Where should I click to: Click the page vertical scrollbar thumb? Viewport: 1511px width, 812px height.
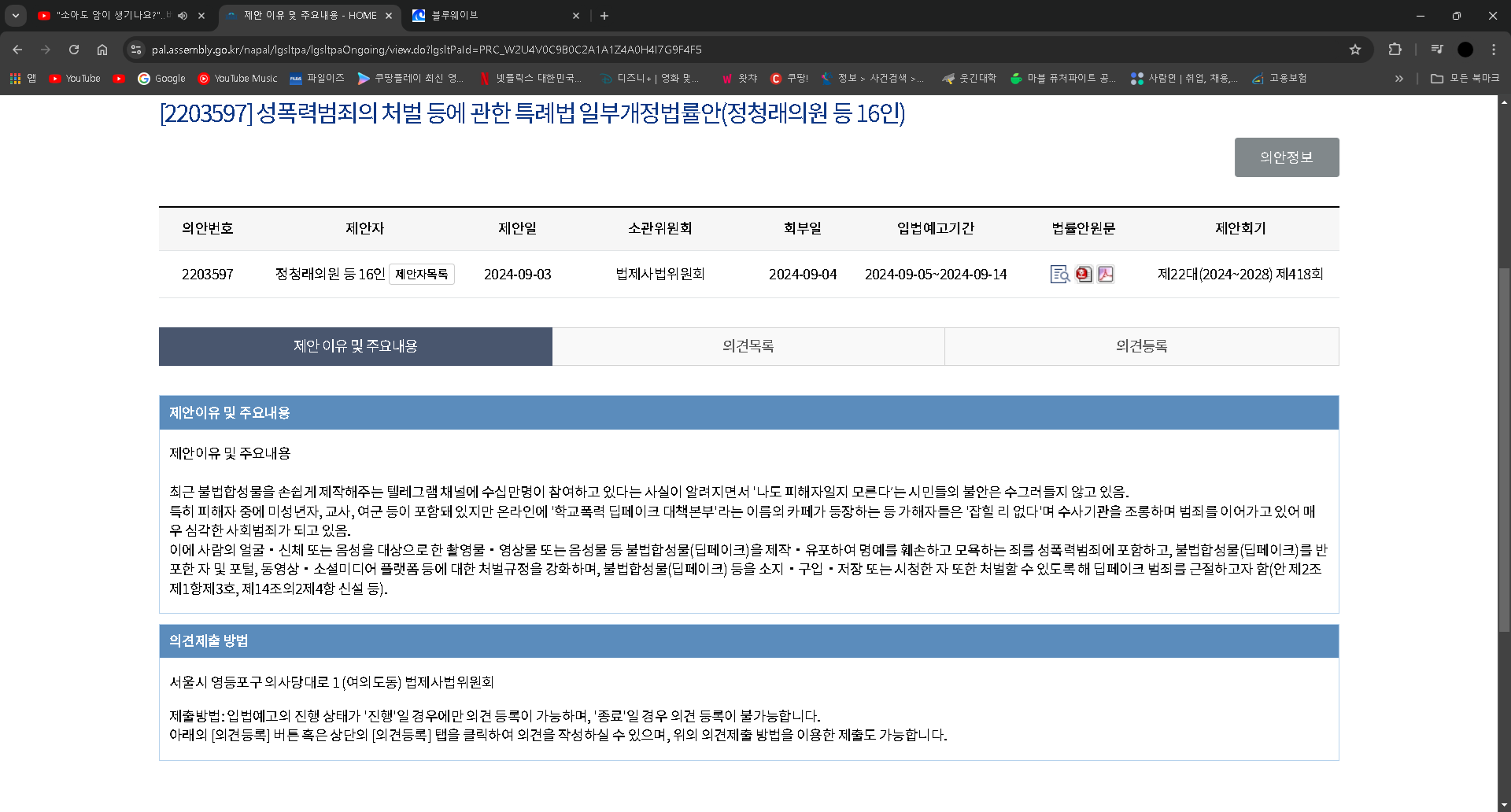(1504, 448)
